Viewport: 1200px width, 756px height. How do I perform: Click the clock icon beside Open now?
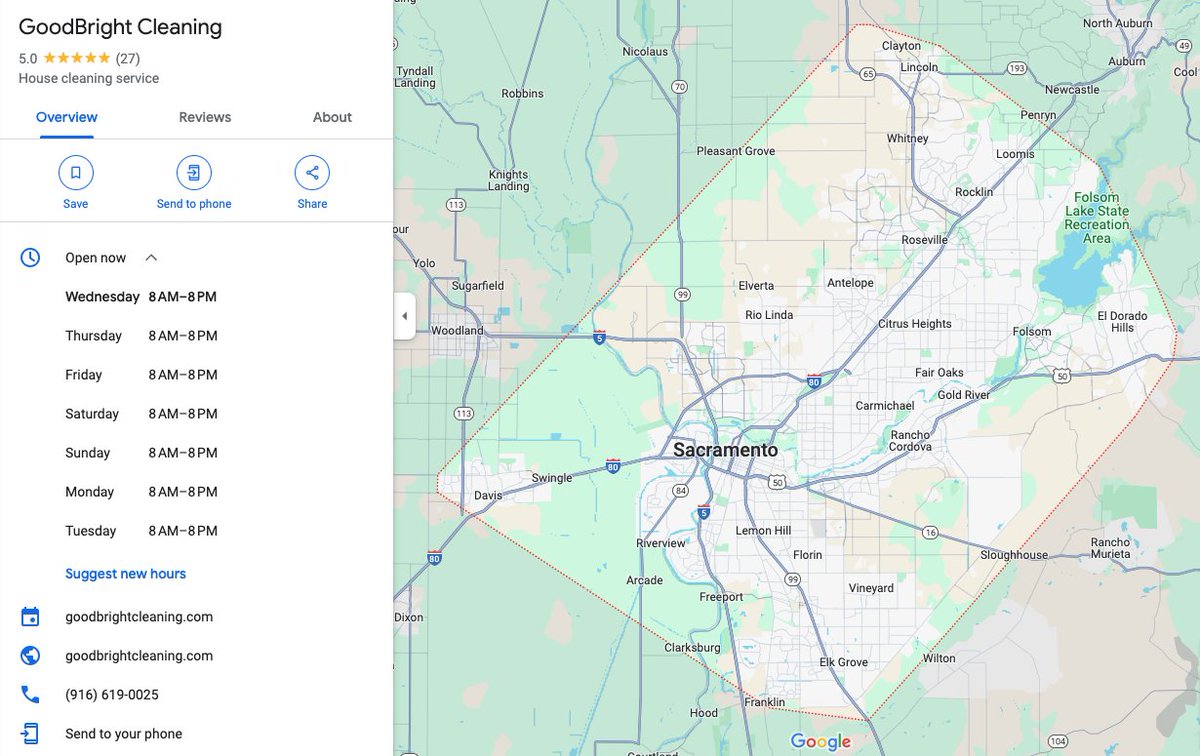click(31, 258)
